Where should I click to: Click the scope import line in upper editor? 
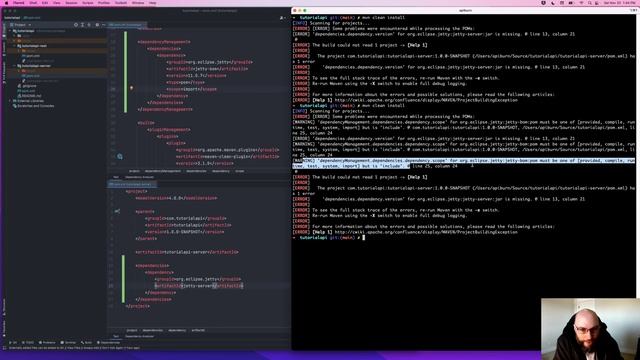click(x=191, y=89)
